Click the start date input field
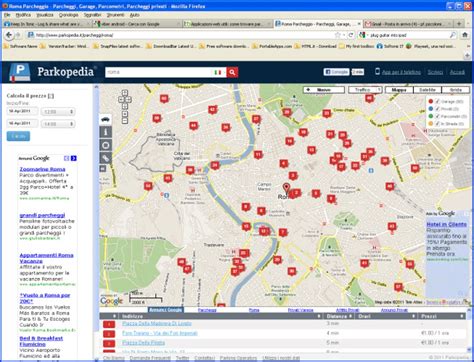 pyautogui.click(x=22, y=111)
